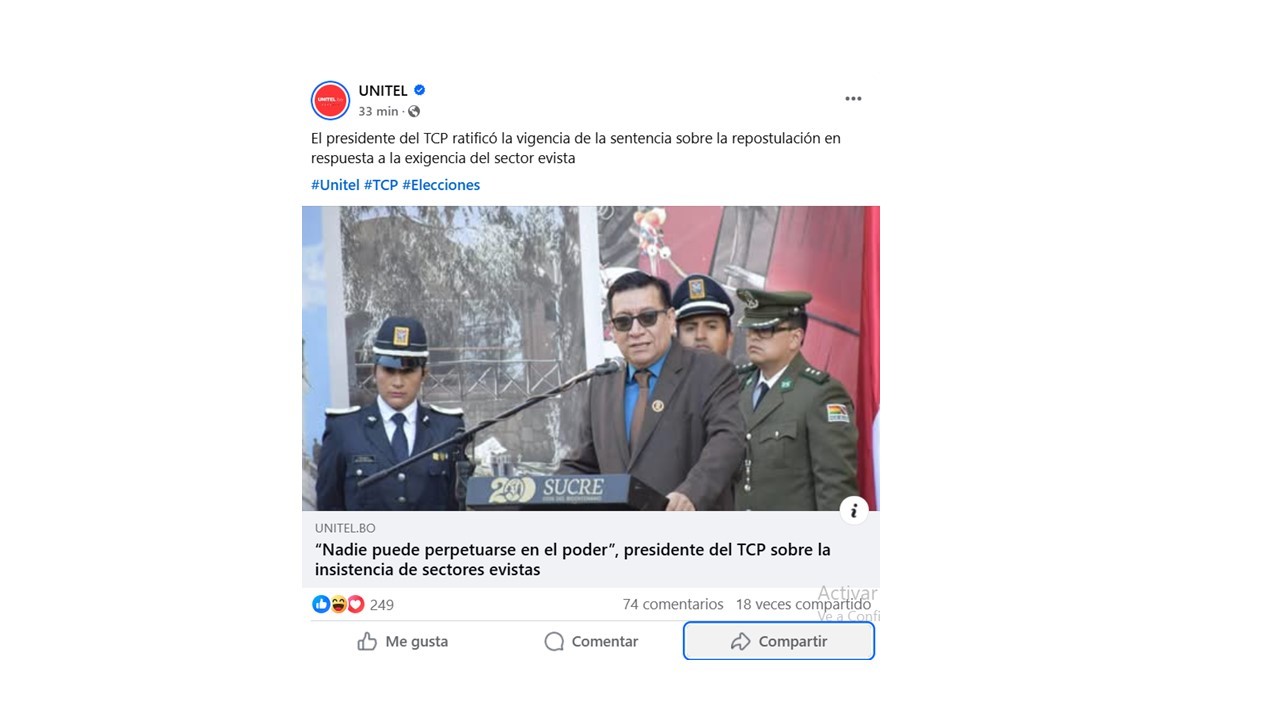Click the blue verified badge next to UNITEL
The height and width of the screenshot is (720, 1280).
(x=420, y=90)
